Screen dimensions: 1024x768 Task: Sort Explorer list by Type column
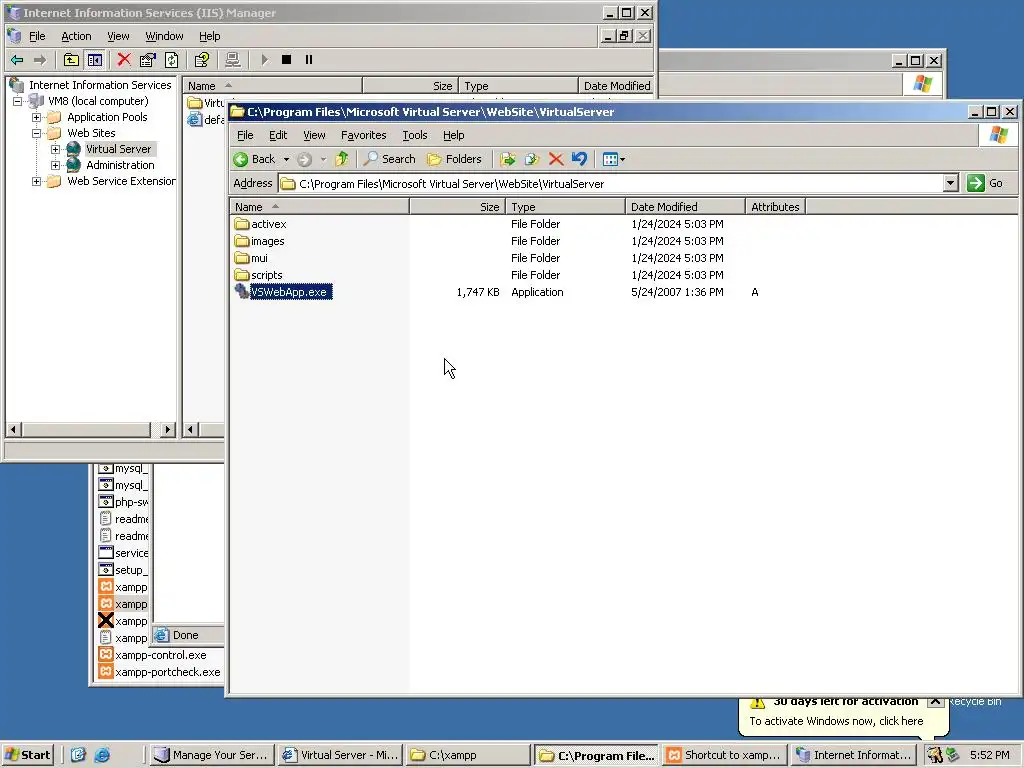pyautogui.click(x=566, y=207)
